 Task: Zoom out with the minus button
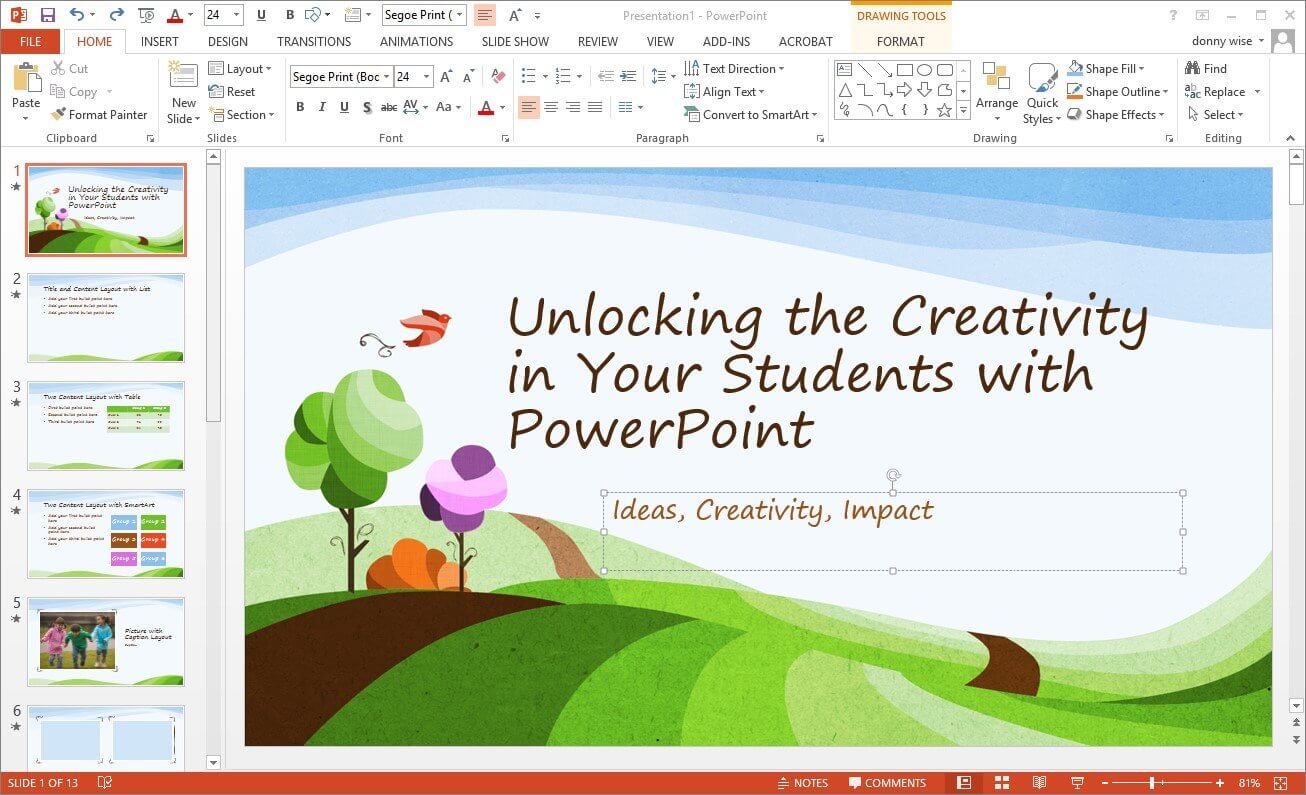point(1105,783)
